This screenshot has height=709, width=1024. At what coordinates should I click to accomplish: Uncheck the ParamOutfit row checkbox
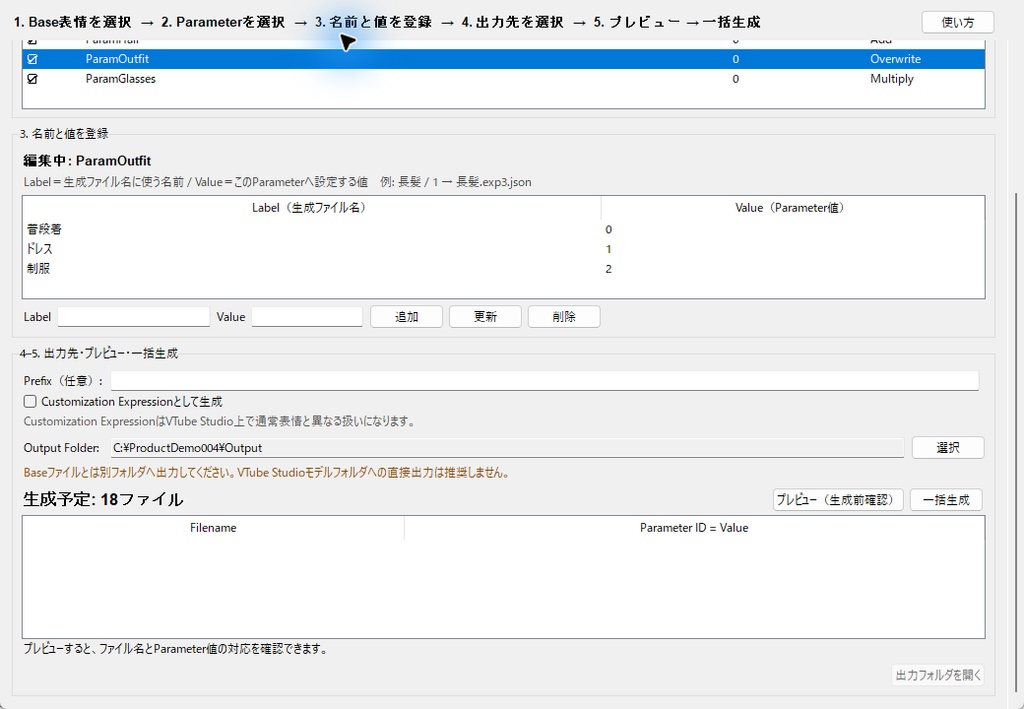click(x=32, y=59)
